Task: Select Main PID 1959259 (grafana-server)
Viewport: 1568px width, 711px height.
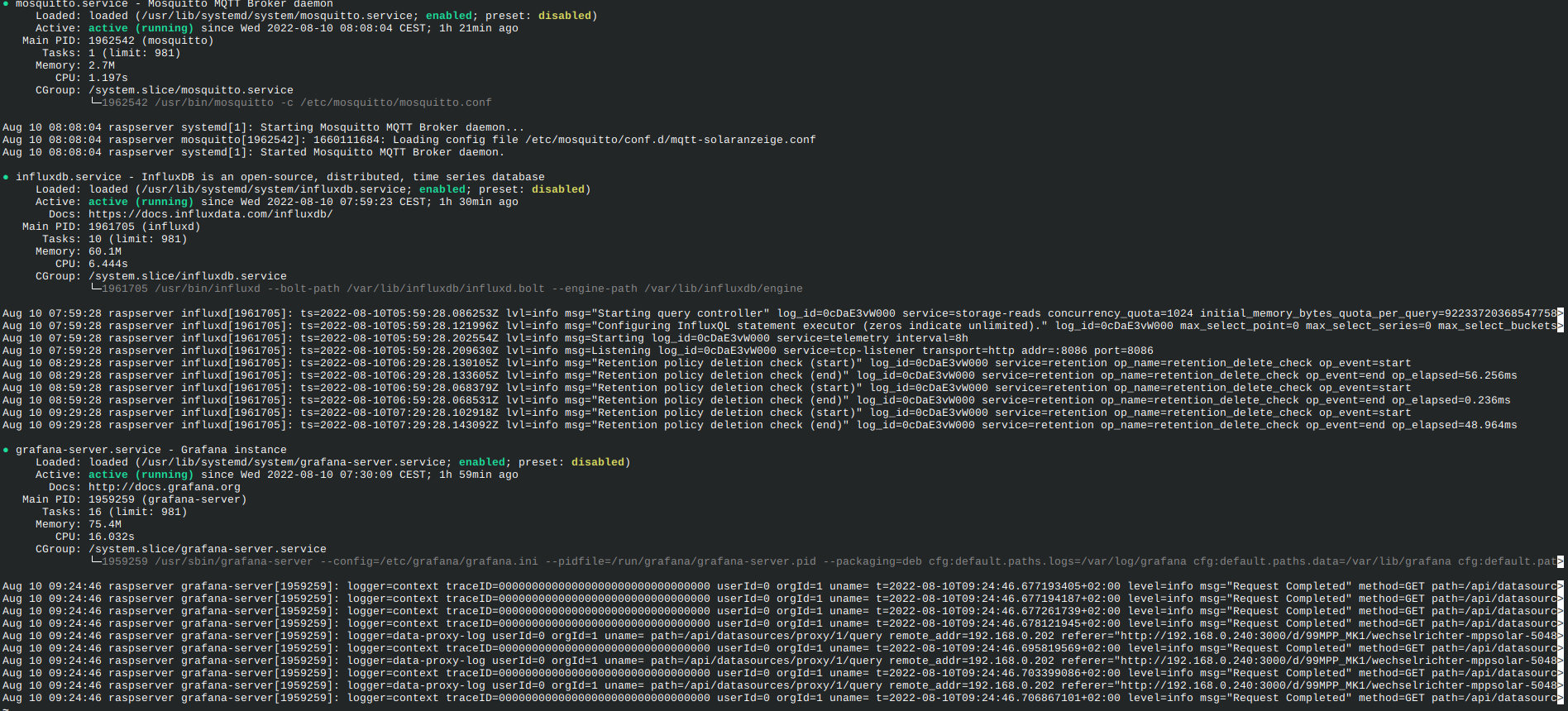Action: tap(168, 499)
